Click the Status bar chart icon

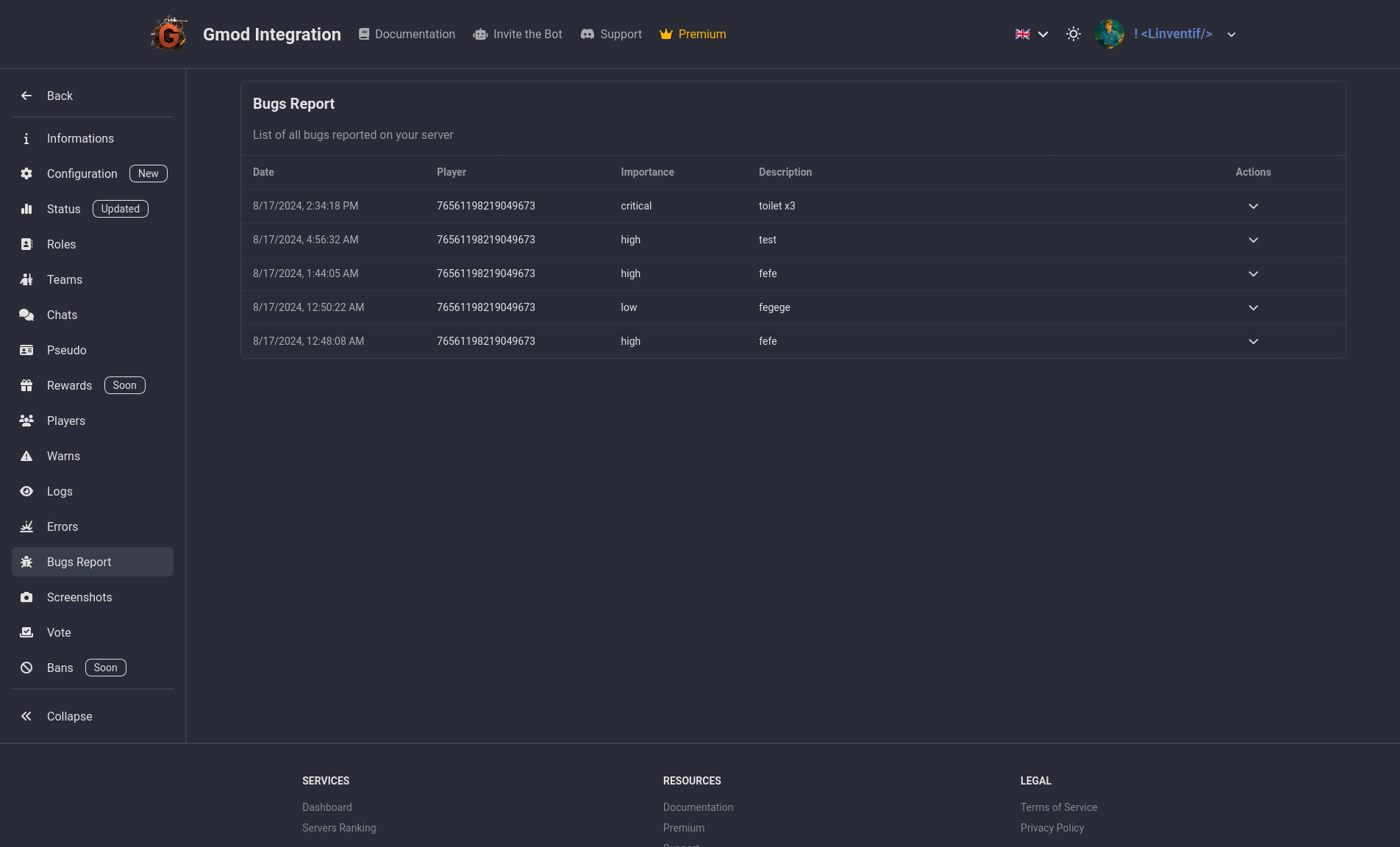(x=26, y=210)
